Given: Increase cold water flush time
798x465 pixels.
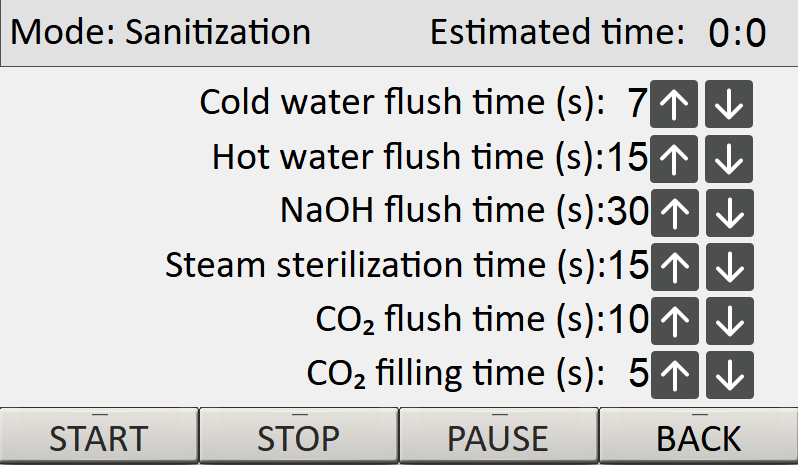Looking at the screenshot, I should click(675, 104).
